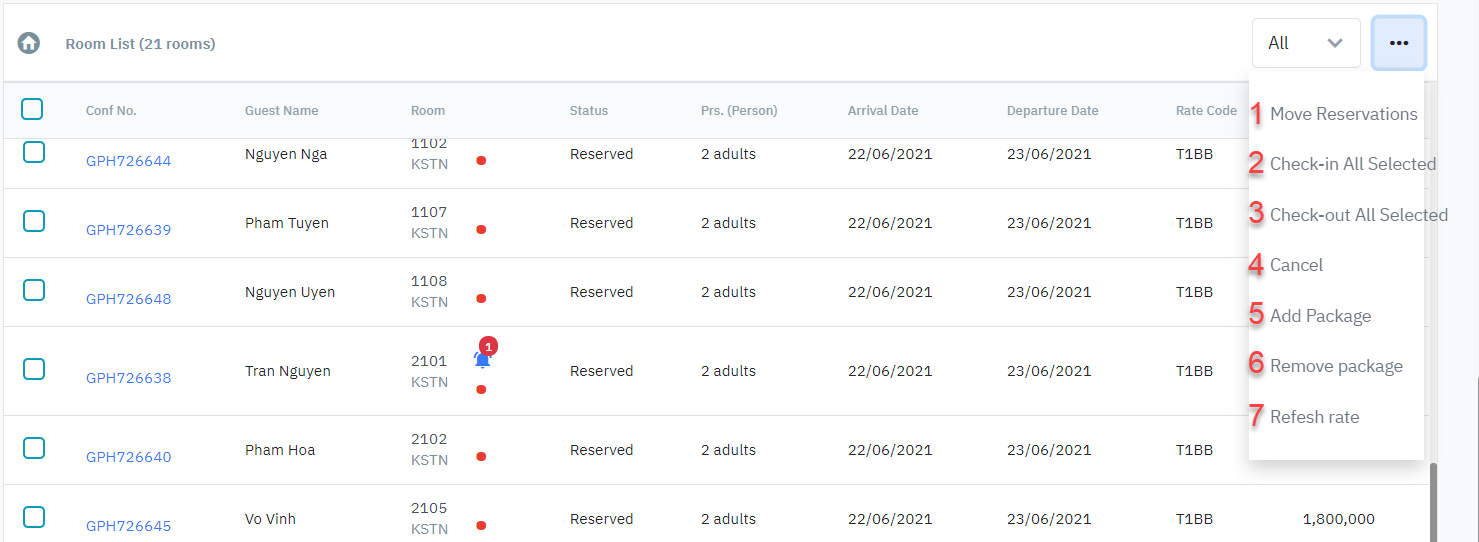The width and height of the screenshot is (1479, 542).
Task: Click Add Package in the menu
Action: pyautogui.click(x=1320, y=316)
